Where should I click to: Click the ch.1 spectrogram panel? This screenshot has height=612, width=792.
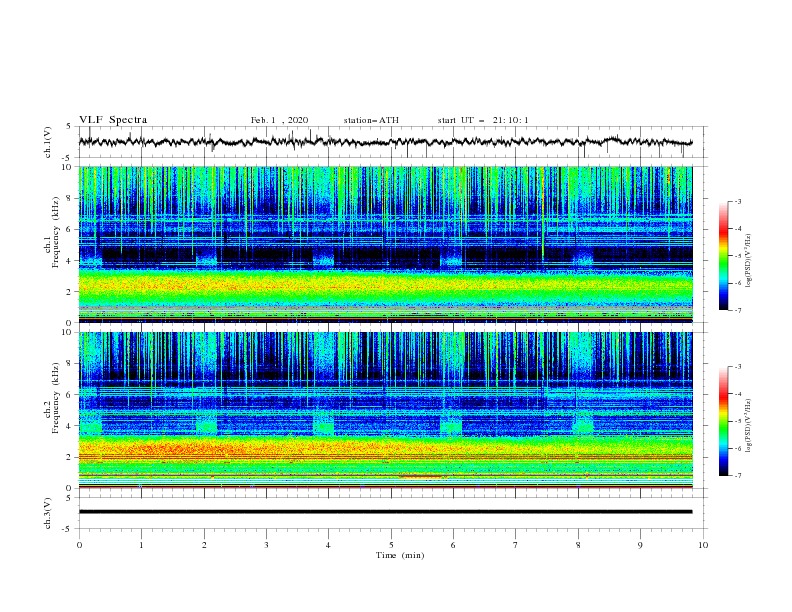385,244
